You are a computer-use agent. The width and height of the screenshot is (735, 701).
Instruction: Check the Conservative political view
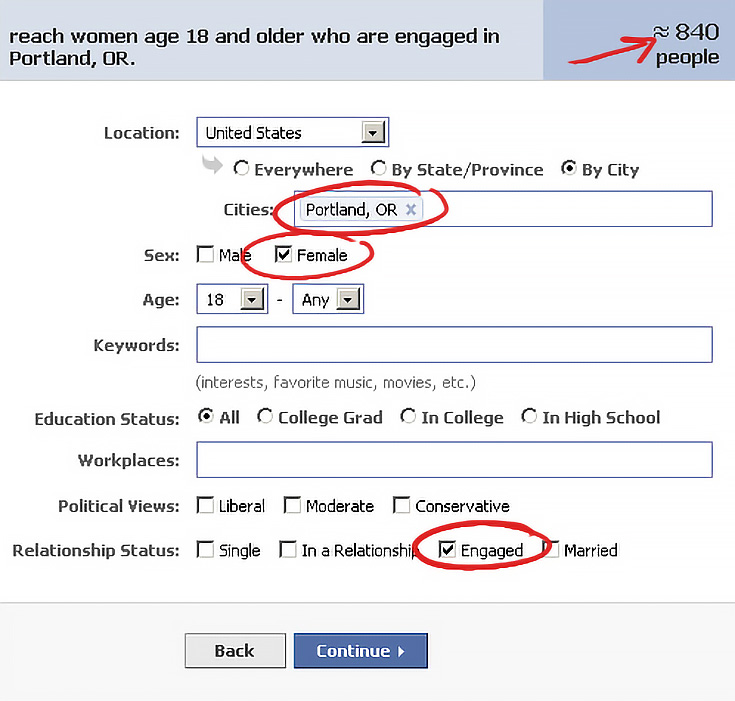(401, 505)
